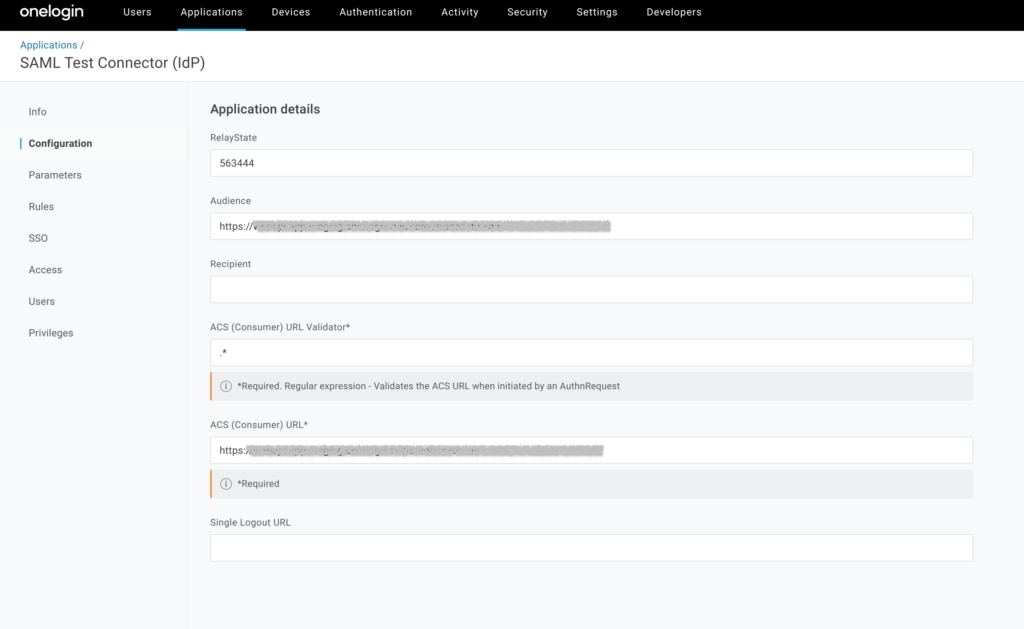
Task: Click the empty Recipient field
Action: (x=591, y=289)
